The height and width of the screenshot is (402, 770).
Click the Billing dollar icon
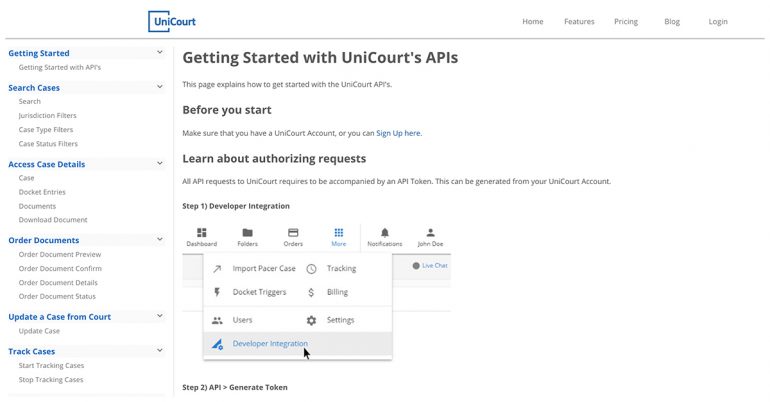click(x=311, y=293)
